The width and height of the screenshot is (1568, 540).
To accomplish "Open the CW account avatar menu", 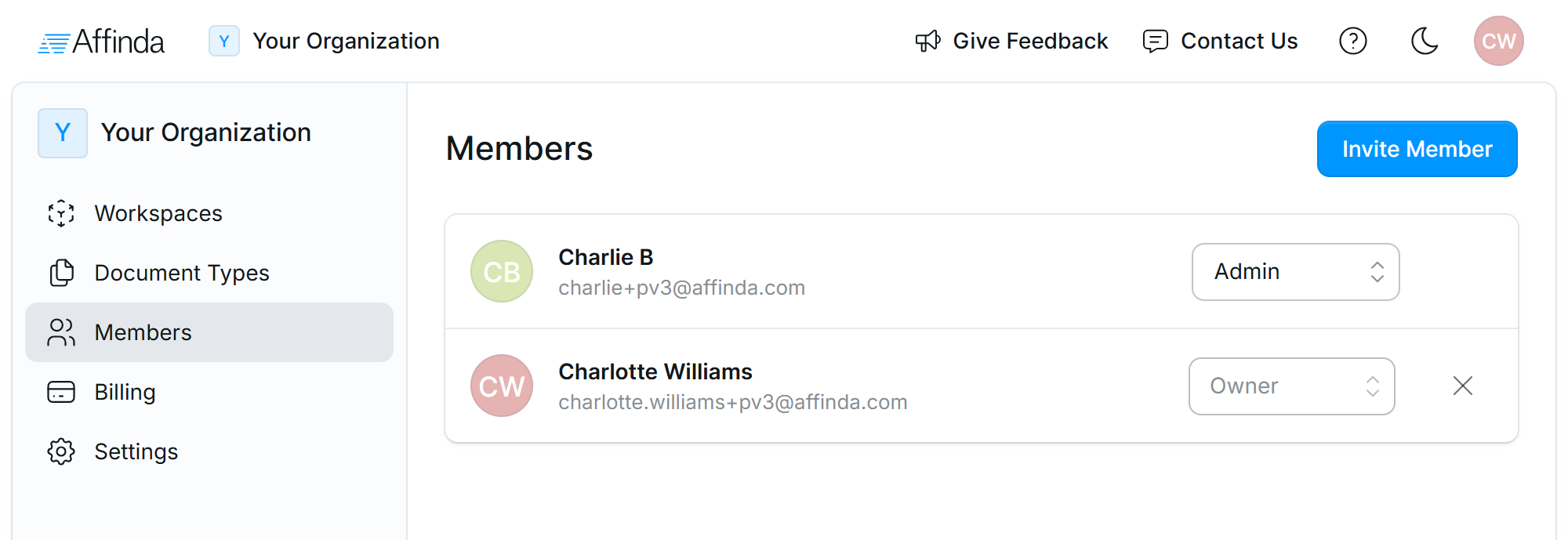I will coord(1498,41).
